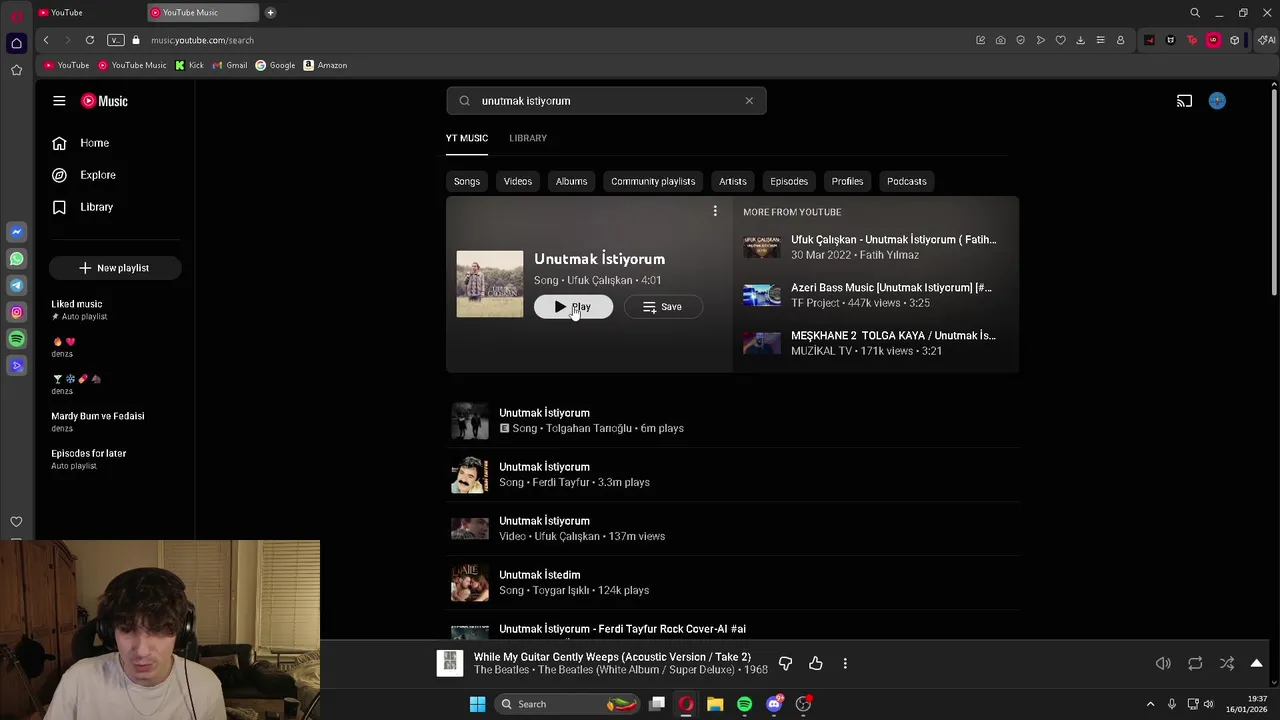Select Ferdi Tayfur Unutmak İstiyorum song
The width and height of the screenshot is (1280, 720).
tap(732, 474)
